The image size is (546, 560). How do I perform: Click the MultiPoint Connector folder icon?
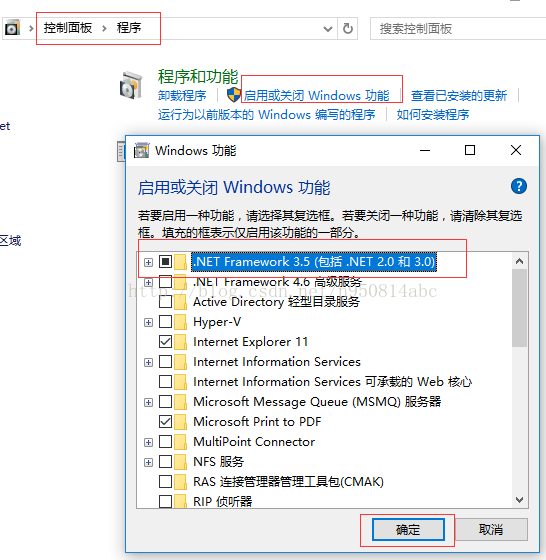[x=181, y=442]
